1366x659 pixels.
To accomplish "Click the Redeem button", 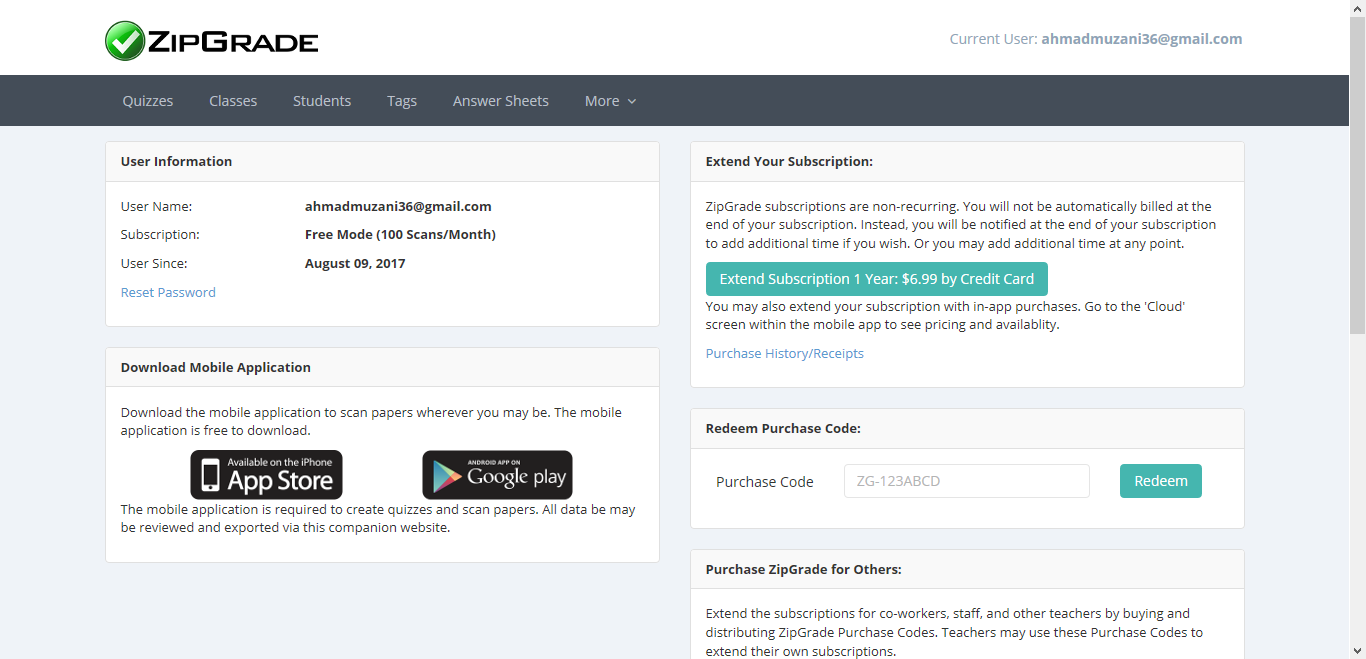I will tap(1161, 481).
